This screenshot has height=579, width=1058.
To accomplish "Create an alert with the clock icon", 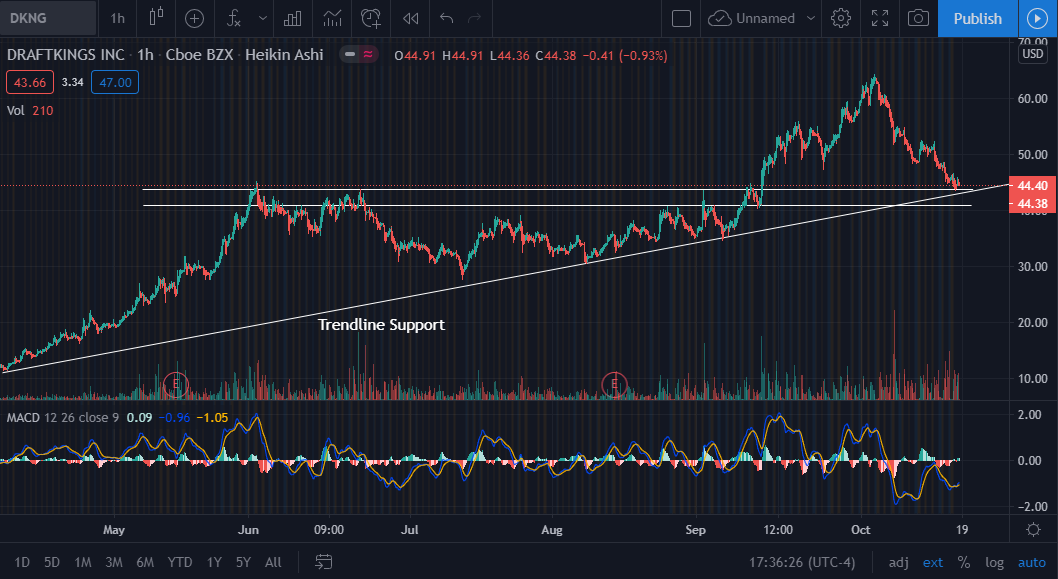I will (371, 18).
